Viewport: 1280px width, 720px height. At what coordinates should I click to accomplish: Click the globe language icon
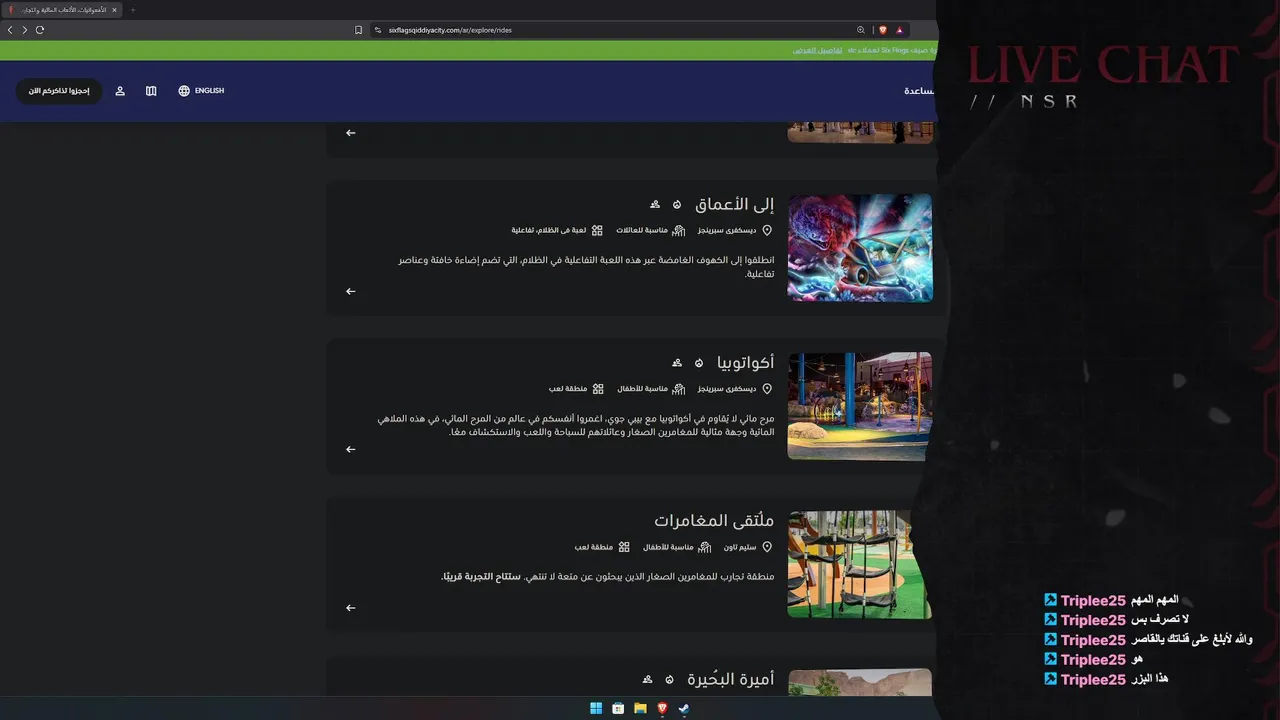pyautogui.click(x=184, y=91)
